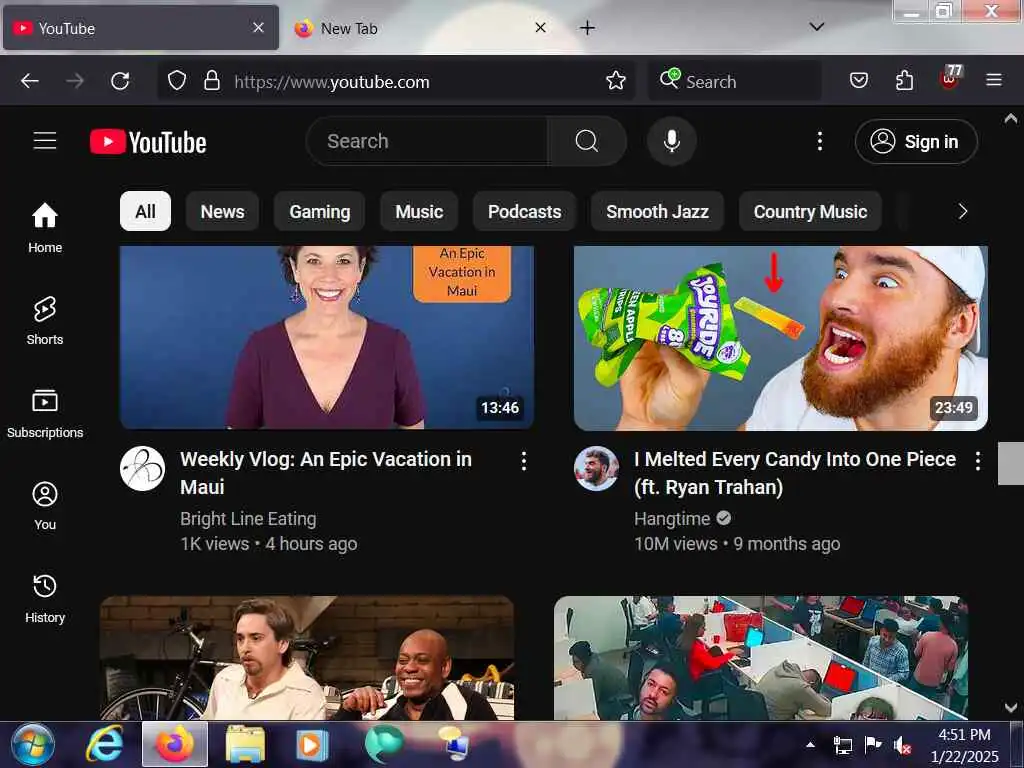Image resolution: width=1024 pixels, height=768 pixels.
Task: Launch Internet Explorer from the taskbar
Action: point(104,744)
